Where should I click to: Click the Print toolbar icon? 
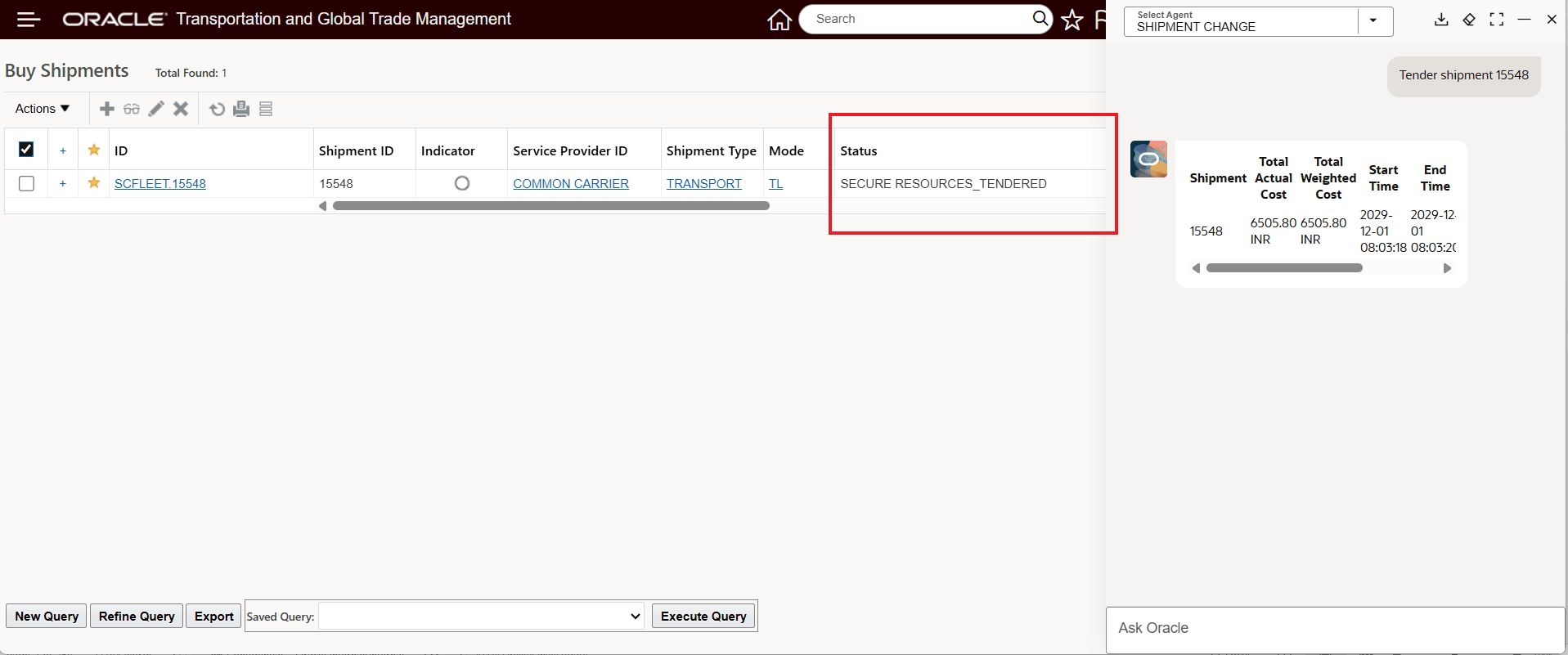click(241, 109)
